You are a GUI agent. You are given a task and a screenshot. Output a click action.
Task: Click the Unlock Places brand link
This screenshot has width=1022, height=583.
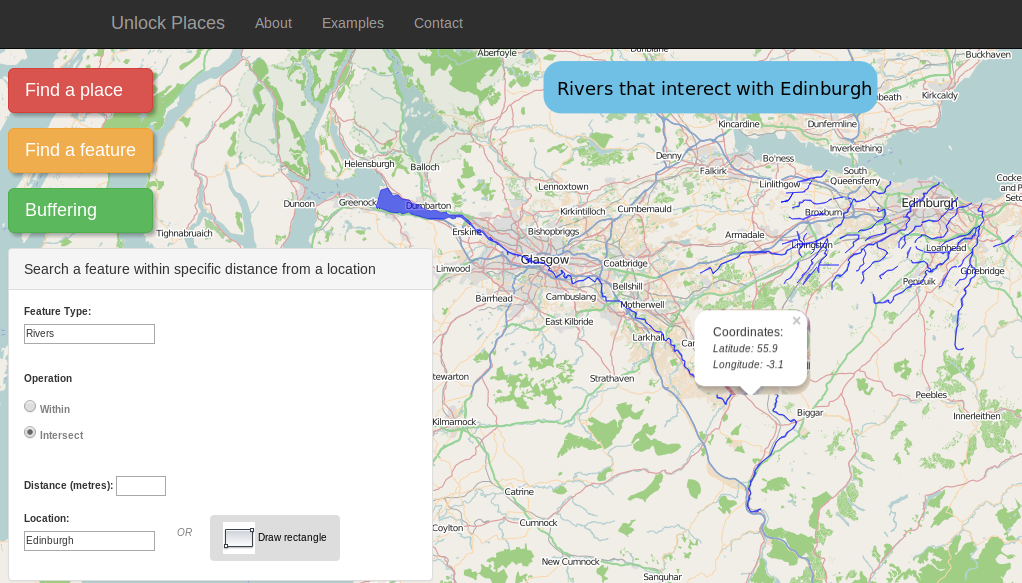[x=168, y=23]
